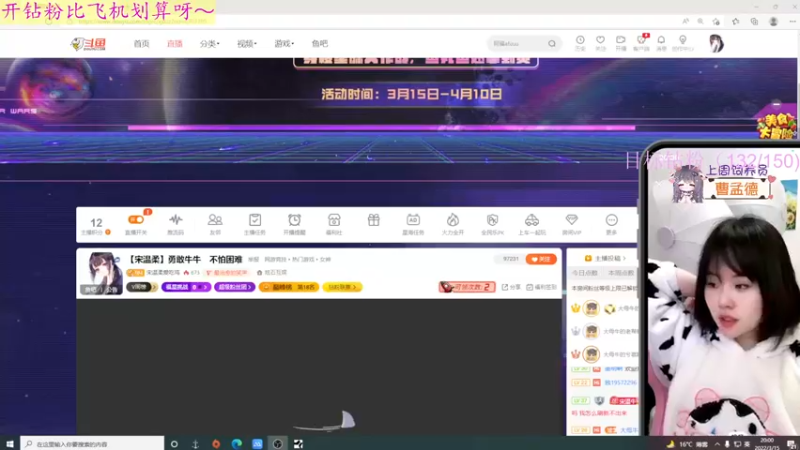Click the gift box icon in the toolbar
This screenshot has width=800, height=450.
[x=373, y=220]
